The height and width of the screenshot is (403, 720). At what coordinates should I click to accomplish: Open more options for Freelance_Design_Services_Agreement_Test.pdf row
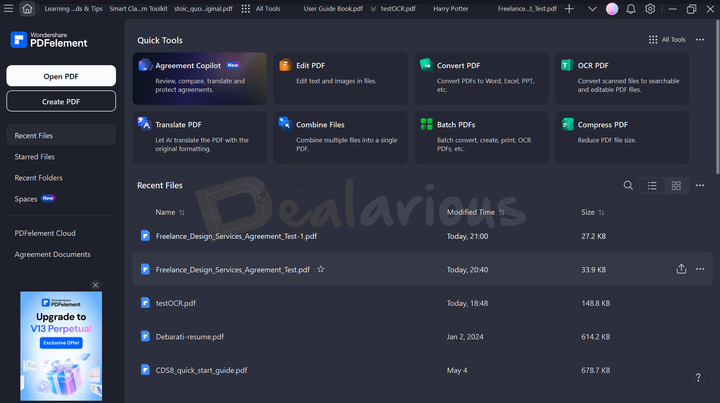(x=700, y=269)
